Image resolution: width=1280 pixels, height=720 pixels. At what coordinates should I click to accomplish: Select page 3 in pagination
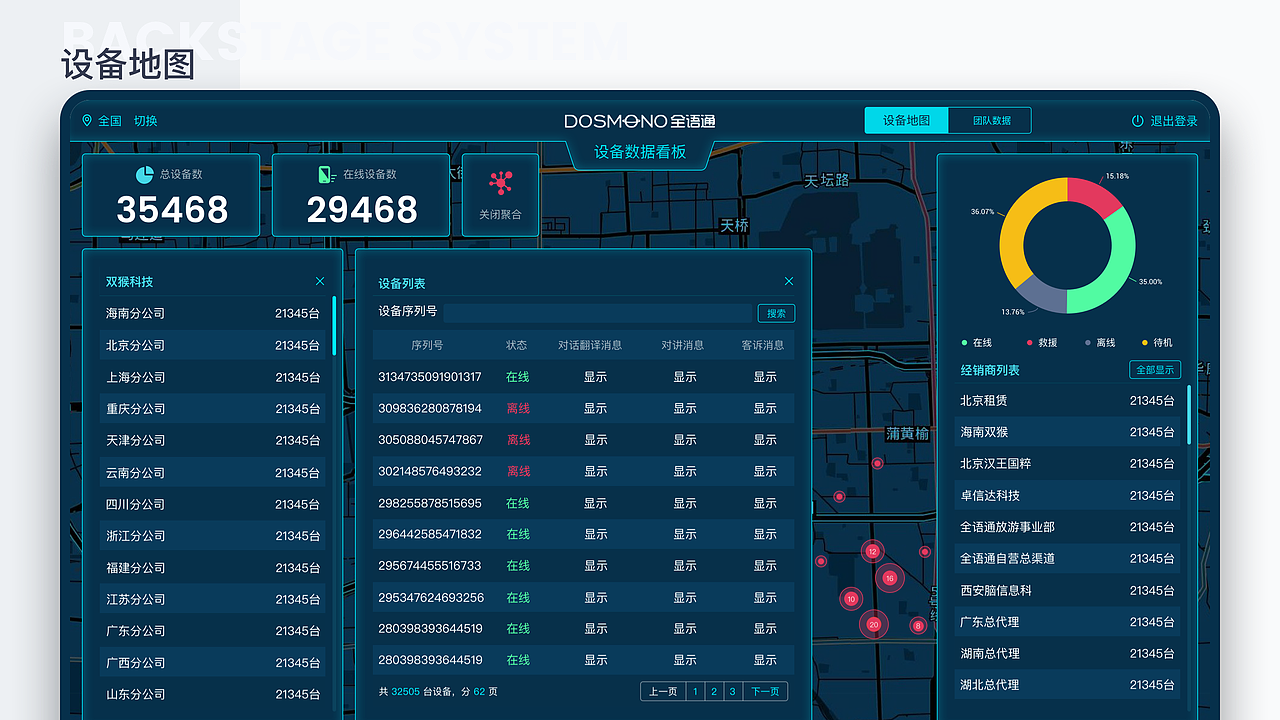733,691
